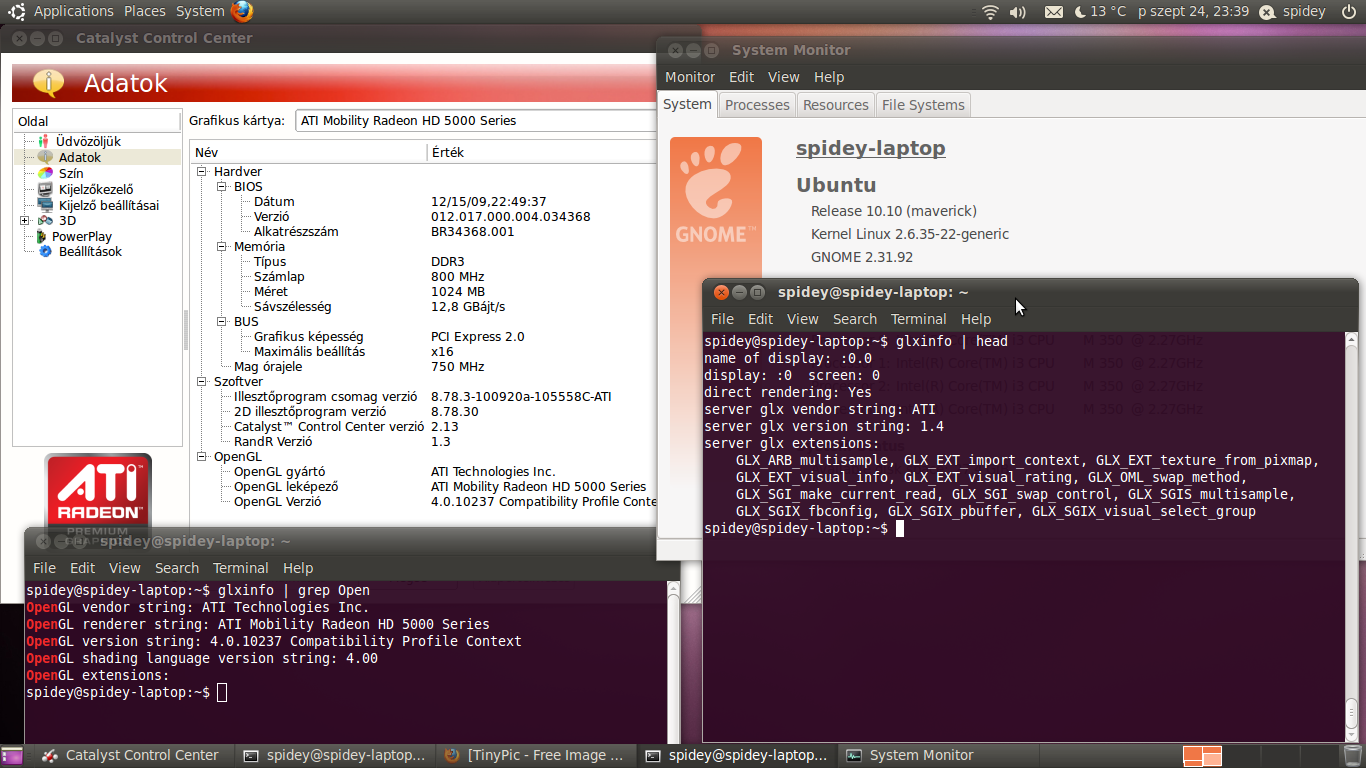Select the Szín color wheel icon

[x=44, y=173]
